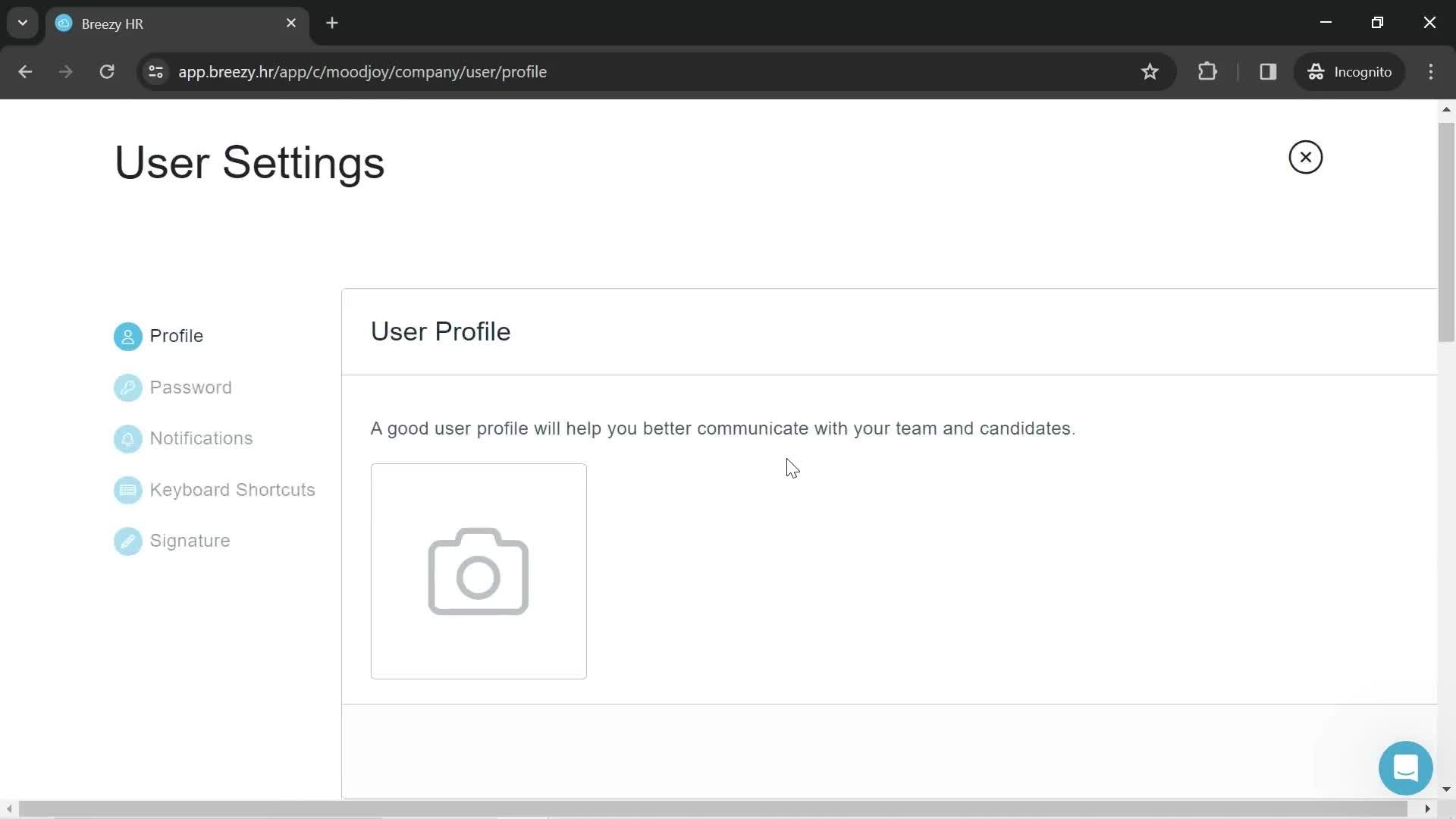Screen dimensions: 1456x819
Task: Expand the Notifications settings section
Action: (x=201, y=438)
